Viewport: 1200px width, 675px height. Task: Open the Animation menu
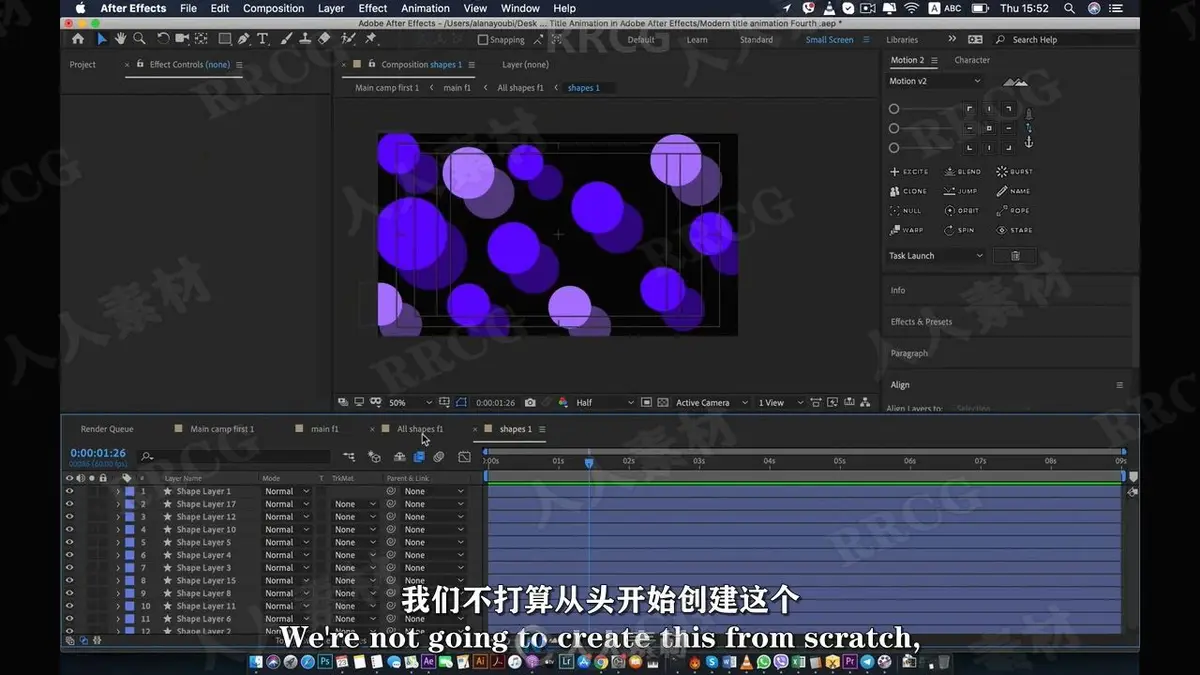click(x=426, y=8)
